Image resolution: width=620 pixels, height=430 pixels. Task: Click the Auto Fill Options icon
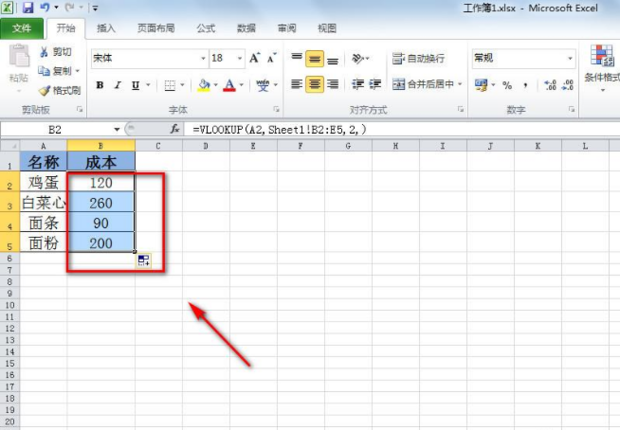click(x=144, y=260)
